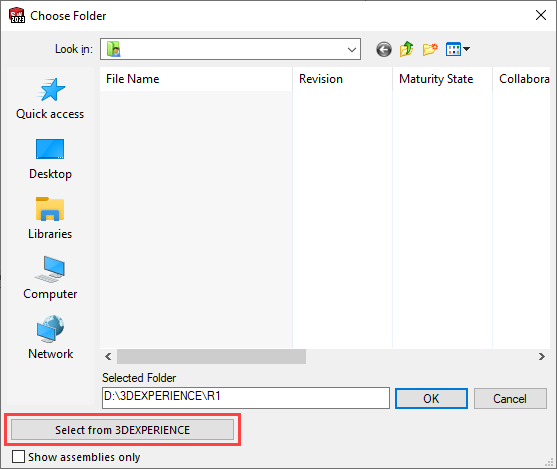Image resolution: width=557 pixels, height=469 pixels.
Task: Cancel the Choose Folder dialog
Action: (x=510, y=398)
